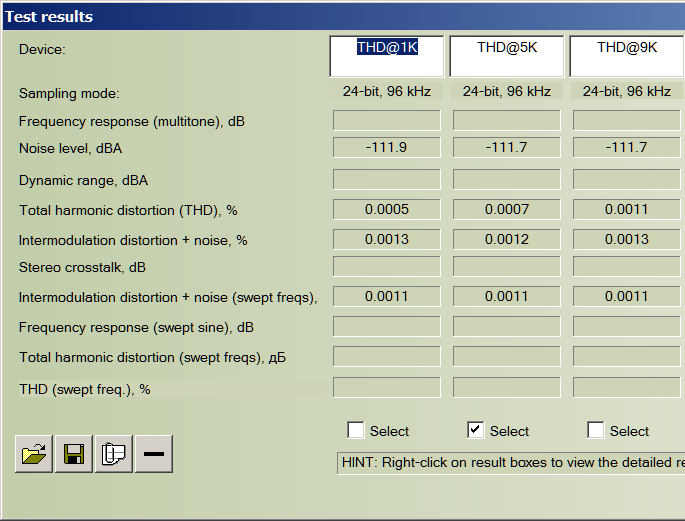Click the HINT right-click message bar
The height and width of the screenshot is (521, 685).
coord(511,463)
